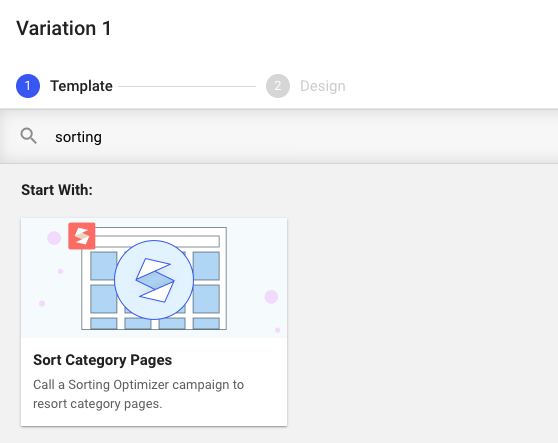The width and height of the screenshot is (558, 443).
Task: Click the top-left blue grid tile in illustration
Action: (x=104, y=266)
